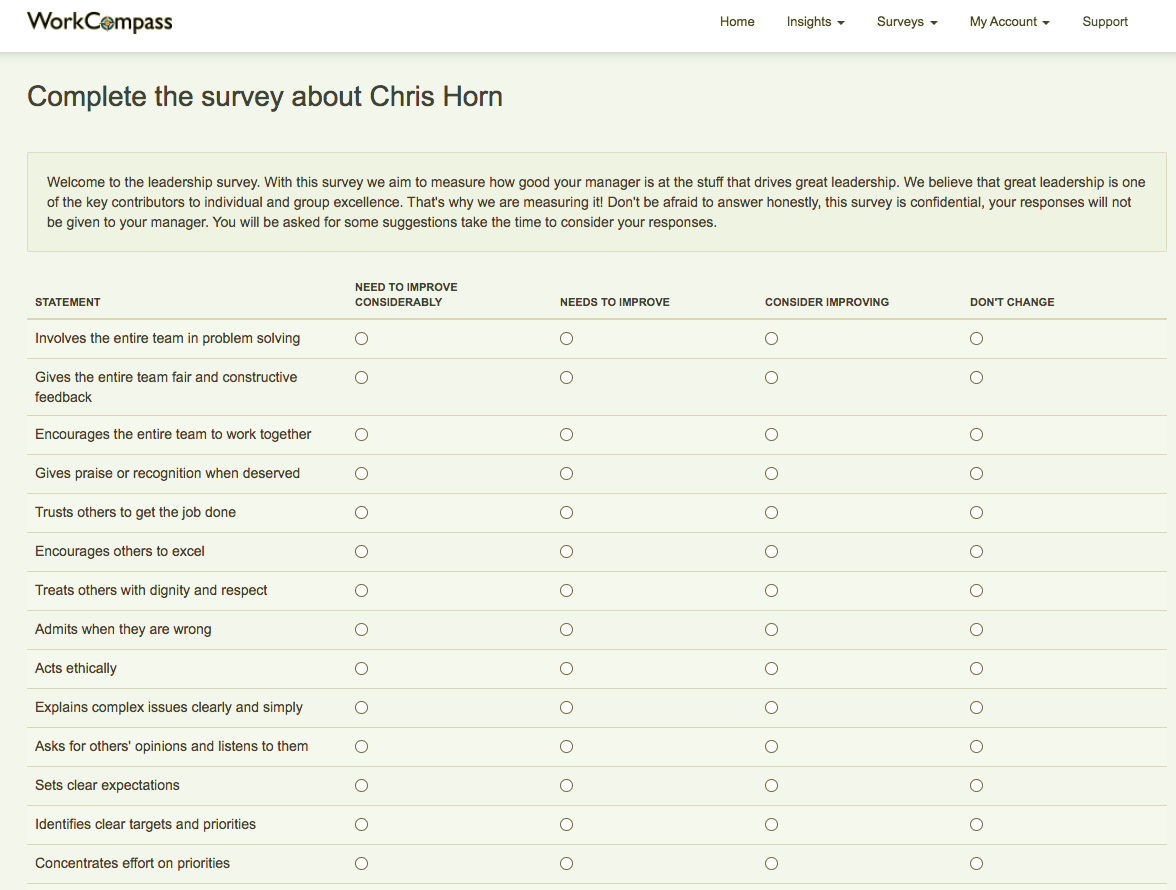Screen dimensions: 1176x890
Task: Open the Surveys dropdown menu
Action: pos(906,21)
